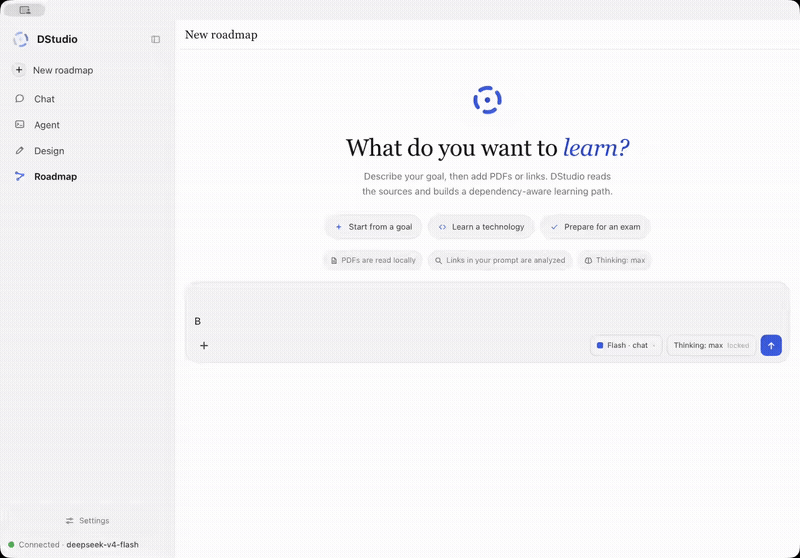Click the Agent terminal icon
Viewport: 800px width, 558px height.
[19, 124]
